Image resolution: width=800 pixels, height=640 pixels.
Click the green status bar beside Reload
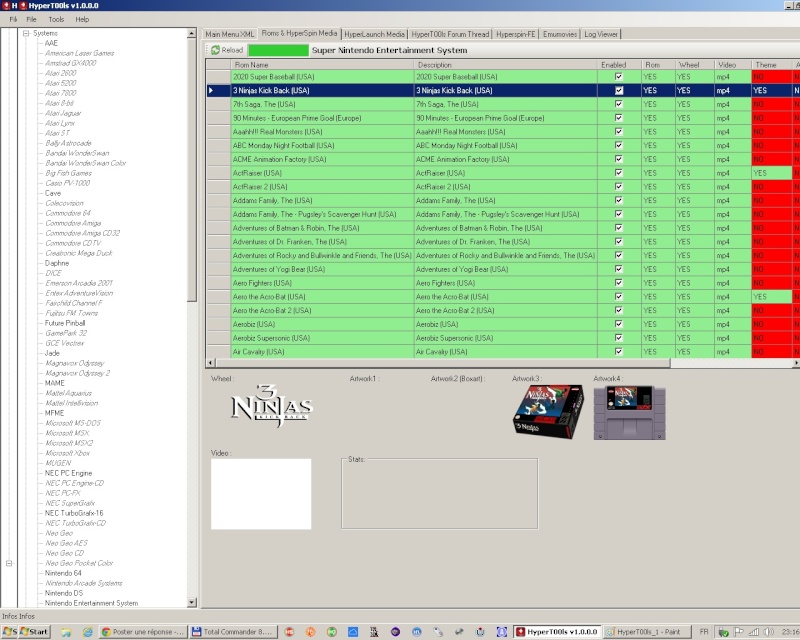click(x=278, y=50)
